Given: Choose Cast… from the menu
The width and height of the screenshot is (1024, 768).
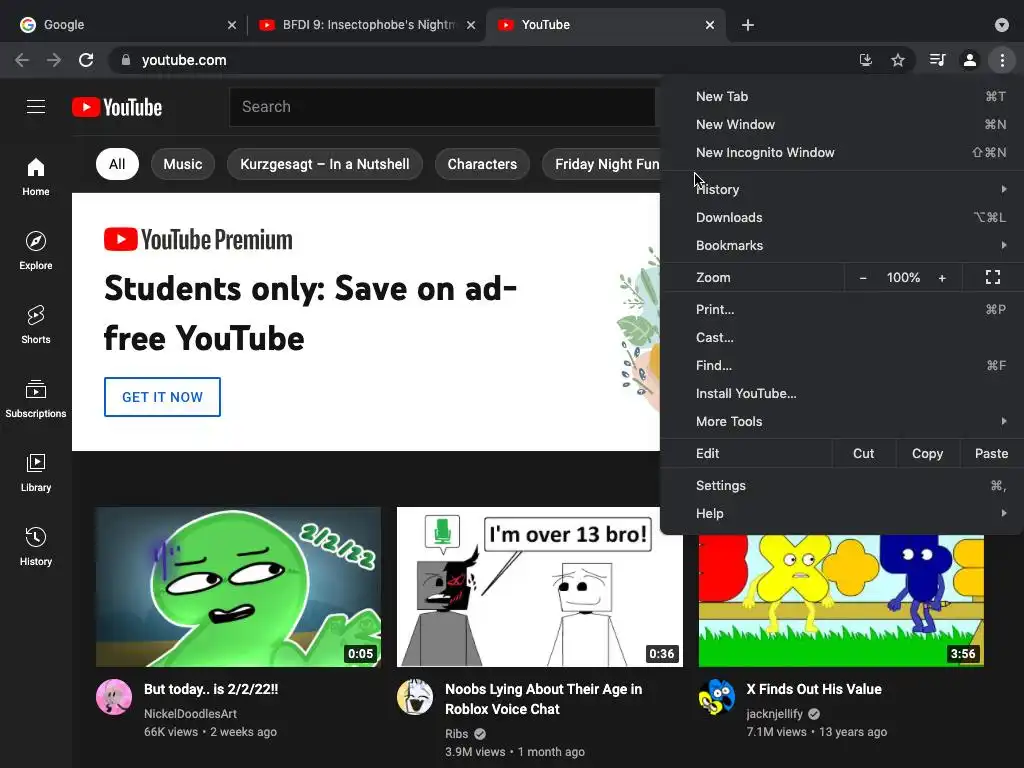Looking at the screenshot, I should point(841,337).
